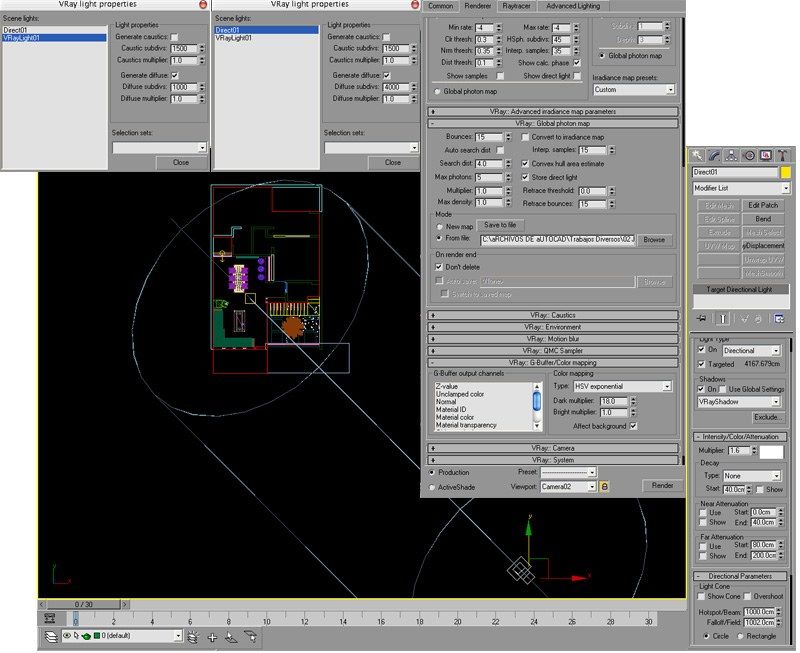Click Make Unique icon in modifier stack
The height and width of the screenshot is (653, 800).
pyautogui.click(x=744, y=319)
